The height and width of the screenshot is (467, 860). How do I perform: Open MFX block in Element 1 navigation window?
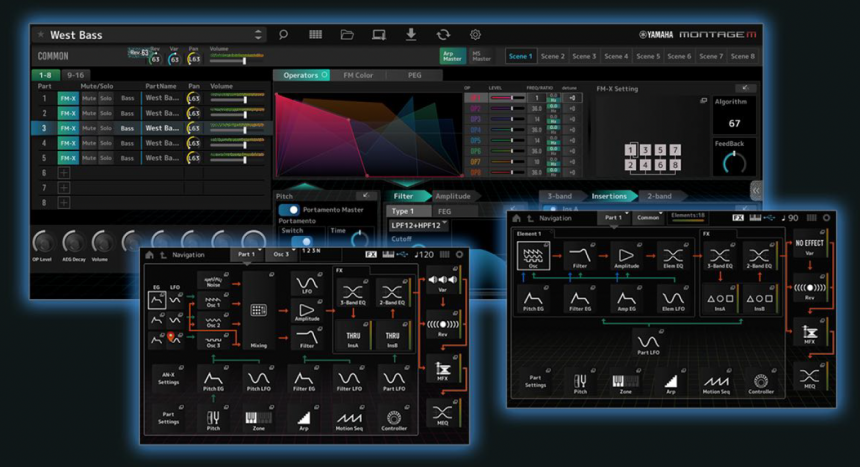tap(810, 333)
